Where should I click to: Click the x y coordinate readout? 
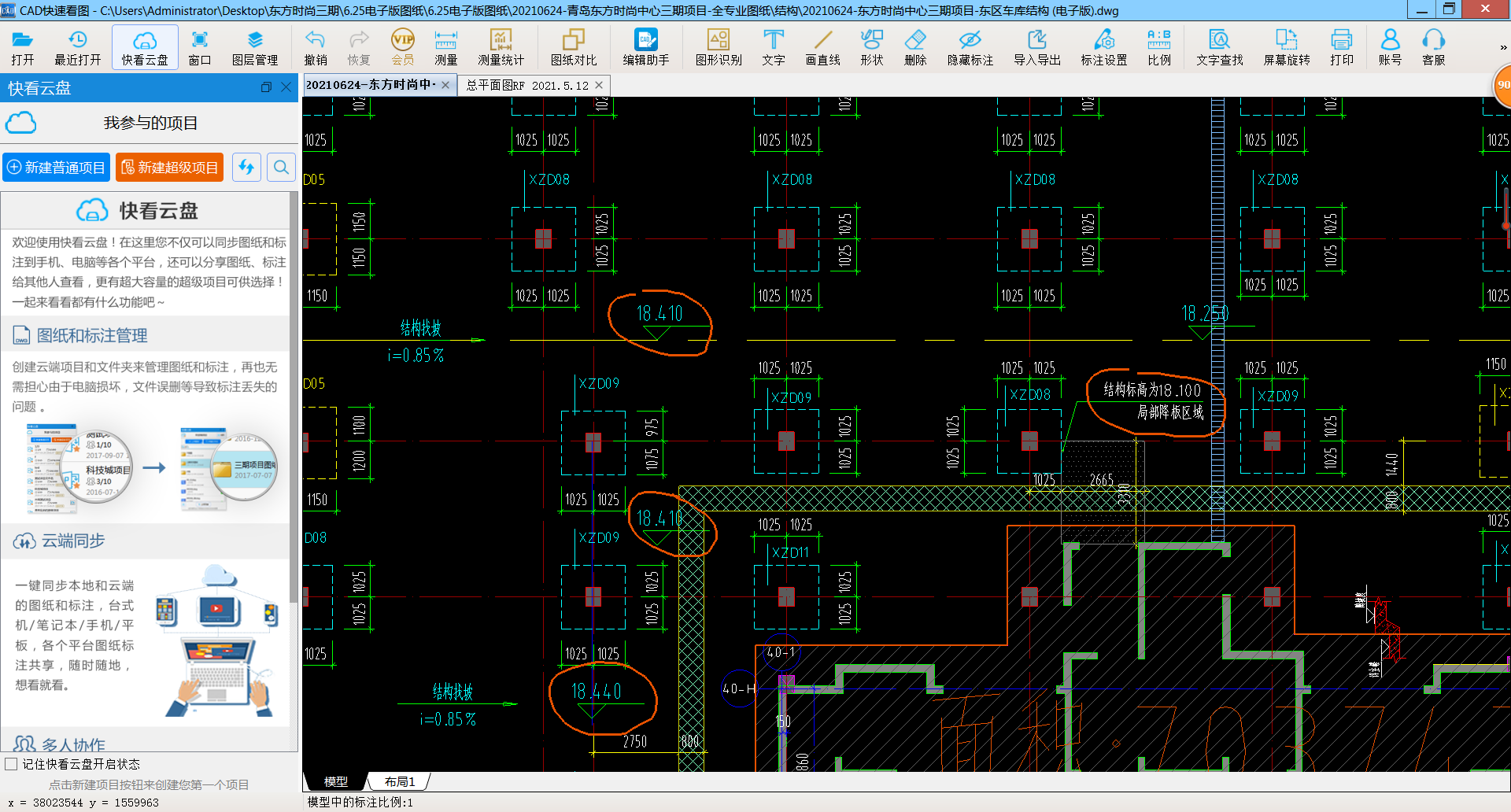click(x=83, y=803)
